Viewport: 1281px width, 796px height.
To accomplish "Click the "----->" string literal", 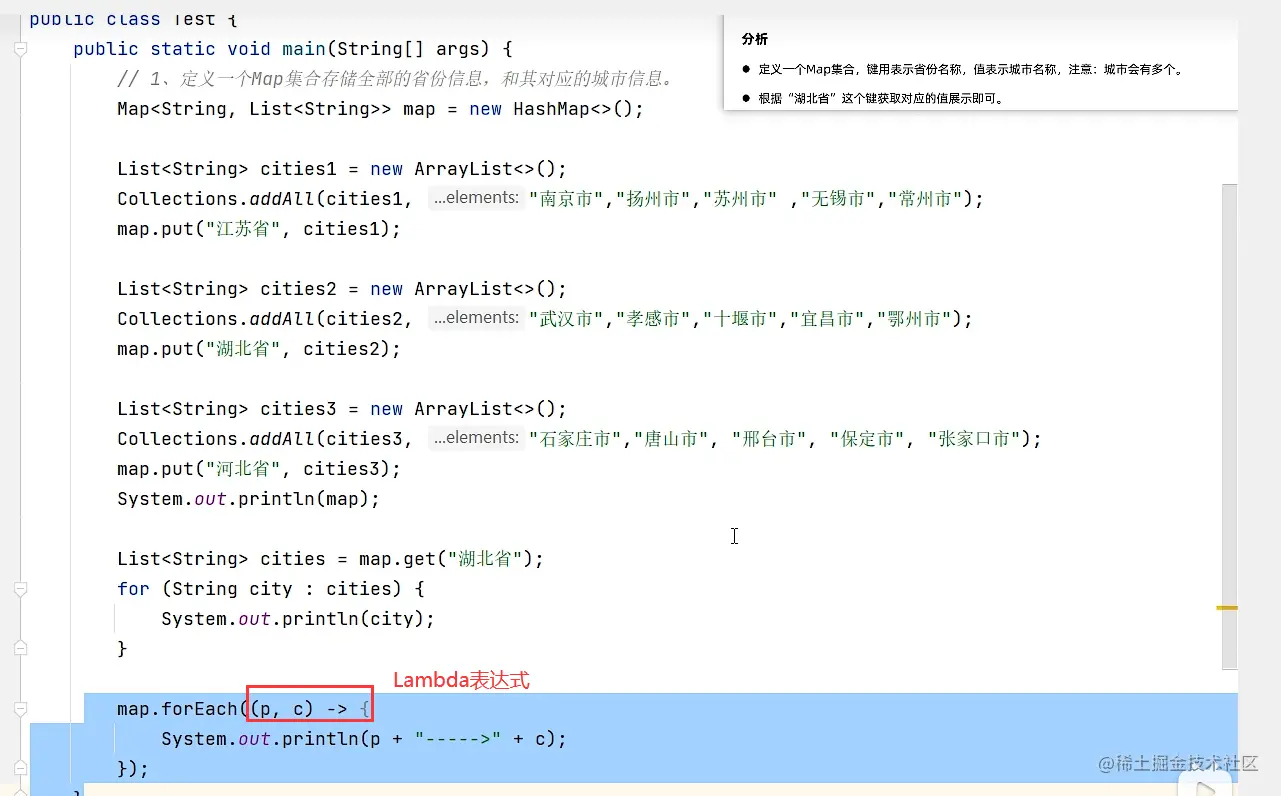I will tap(457, 738).
